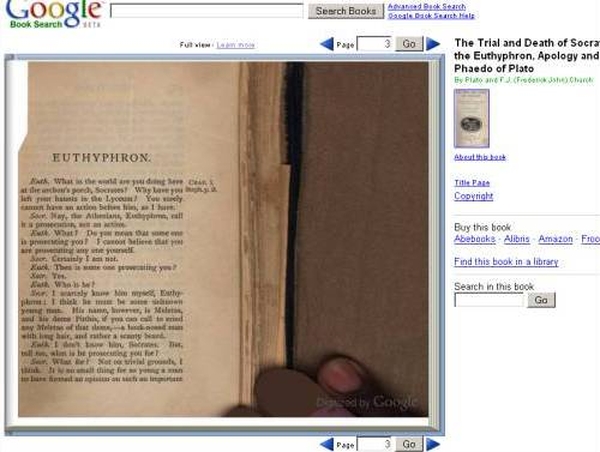
Task: Buy this book from Abebooks
Action: click(x=475, y=239)
